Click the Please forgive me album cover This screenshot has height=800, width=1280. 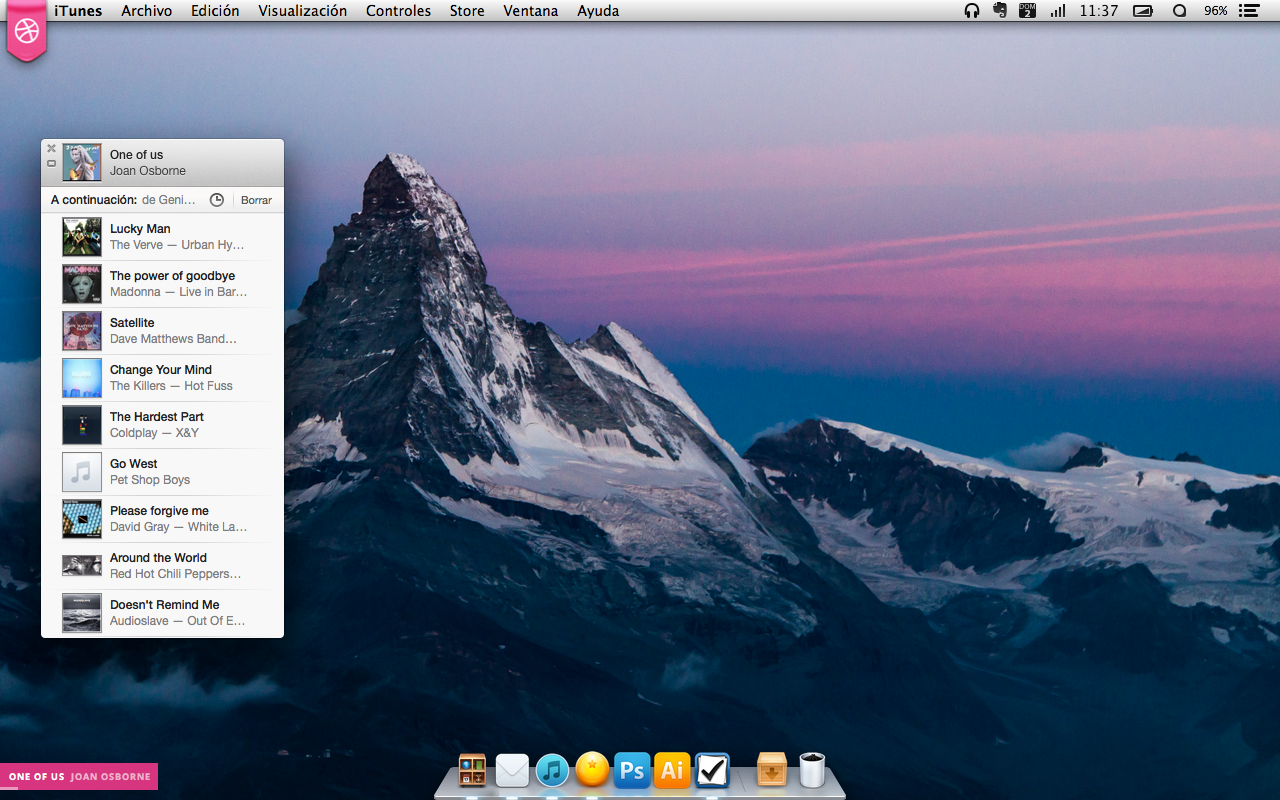click(82, 519)
